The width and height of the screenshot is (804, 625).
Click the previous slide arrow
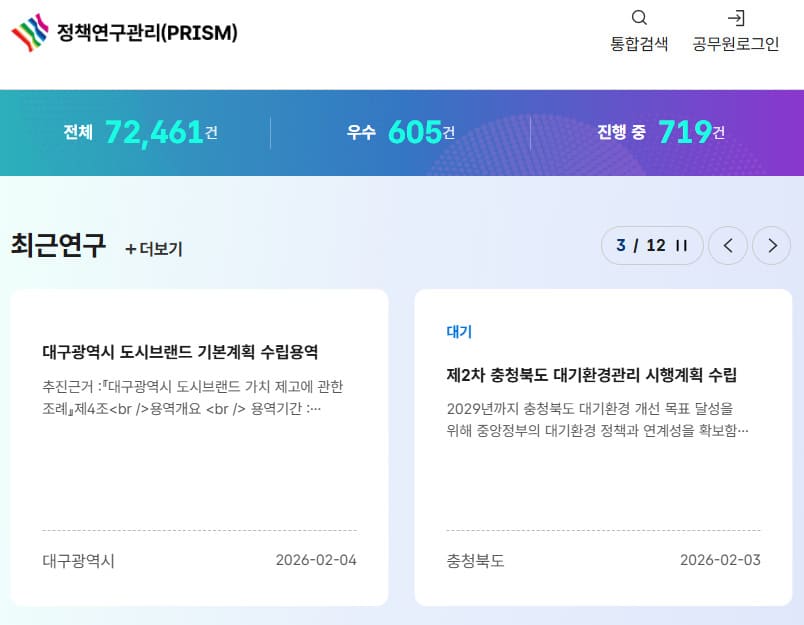pyautogui.click(x=728, y=245)
